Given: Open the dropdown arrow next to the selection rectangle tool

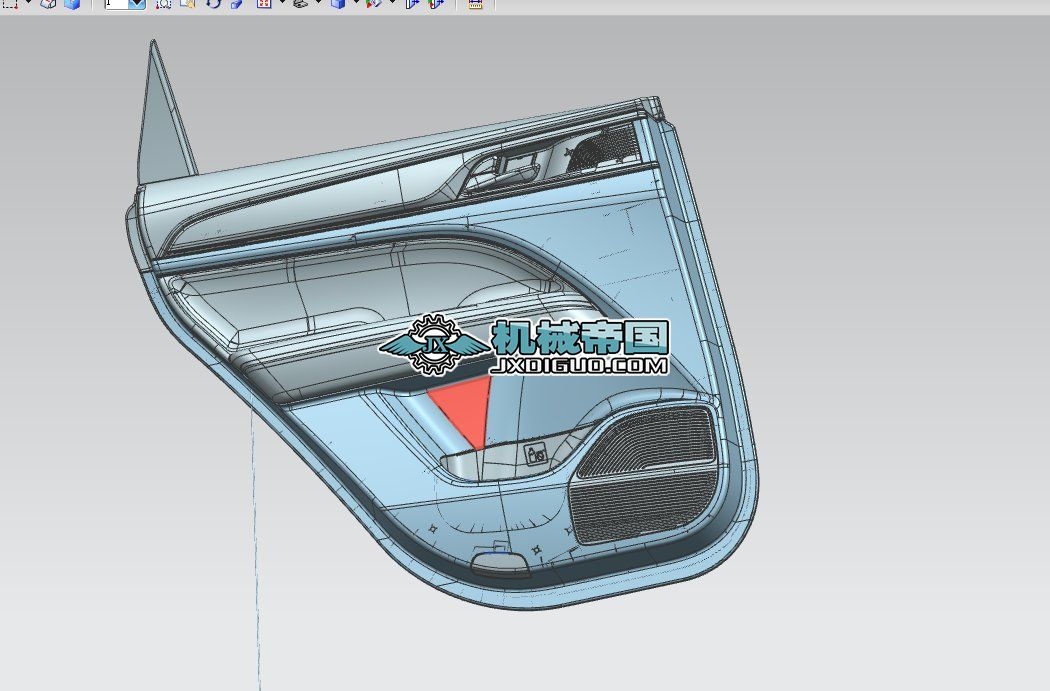Looking at the screenshot, I should click(28, 3).
